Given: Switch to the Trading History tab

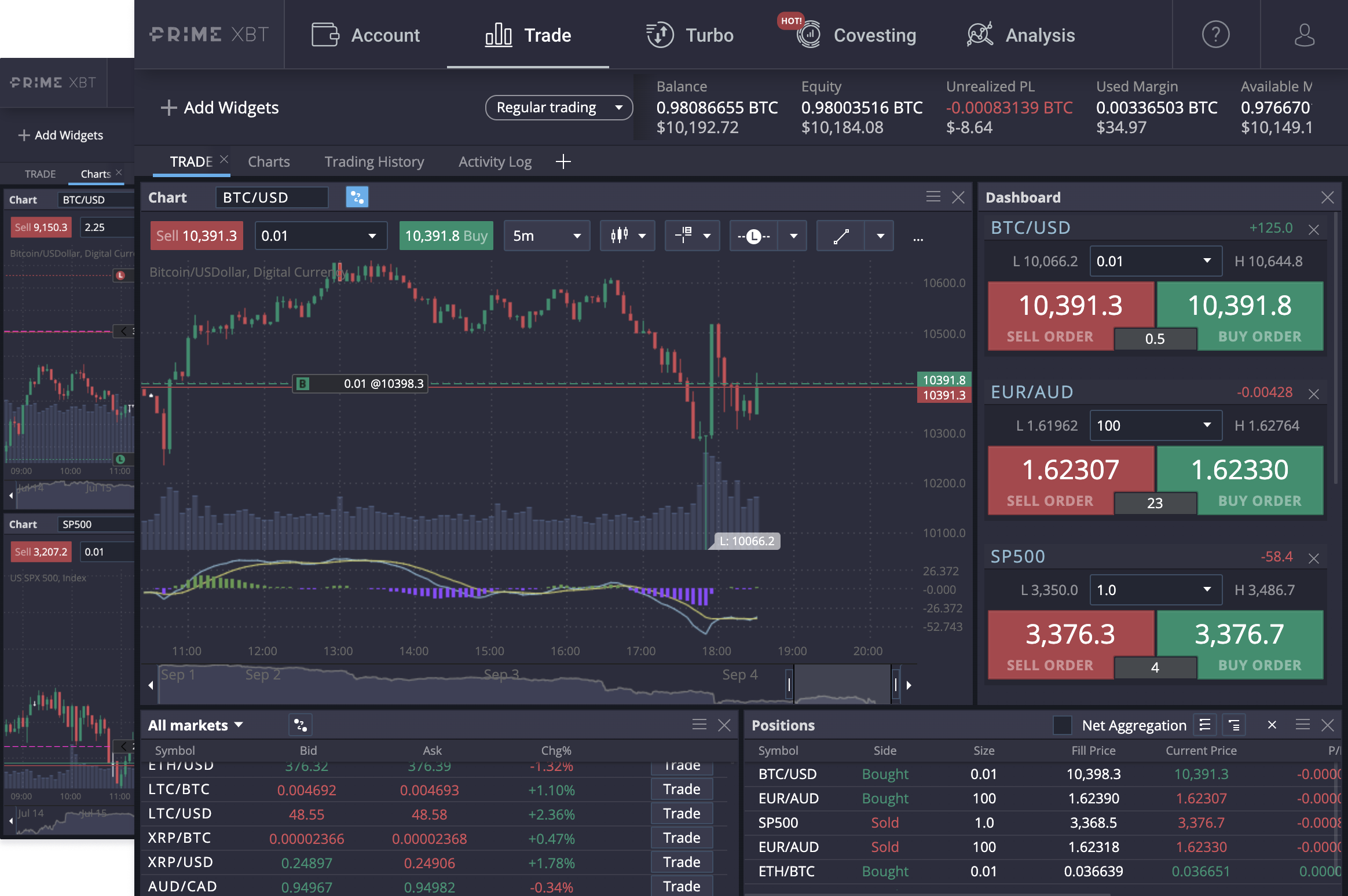Looking at the screenshot, I should coord(374,161).
